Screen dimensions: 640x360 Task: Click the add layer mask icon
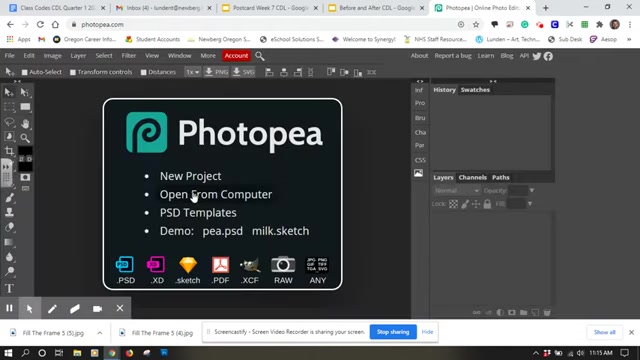pos(512,313)
